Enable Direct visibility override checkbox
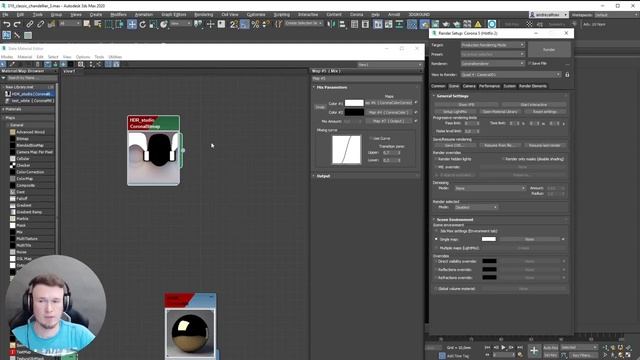The width and height of the screenshot is (640, 360). point(436,261)
